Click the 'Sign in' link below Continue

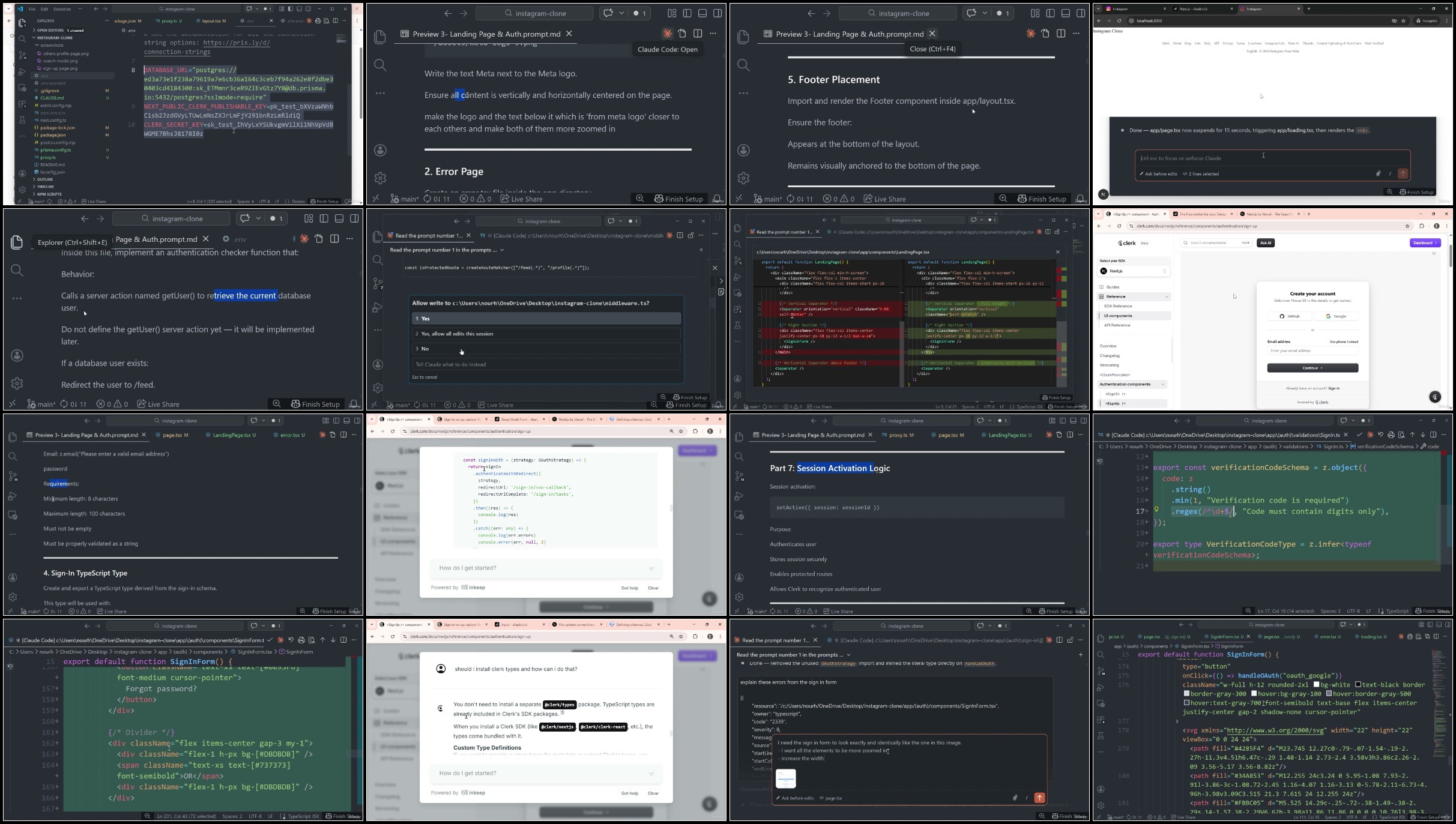(x=1334, y=388)
